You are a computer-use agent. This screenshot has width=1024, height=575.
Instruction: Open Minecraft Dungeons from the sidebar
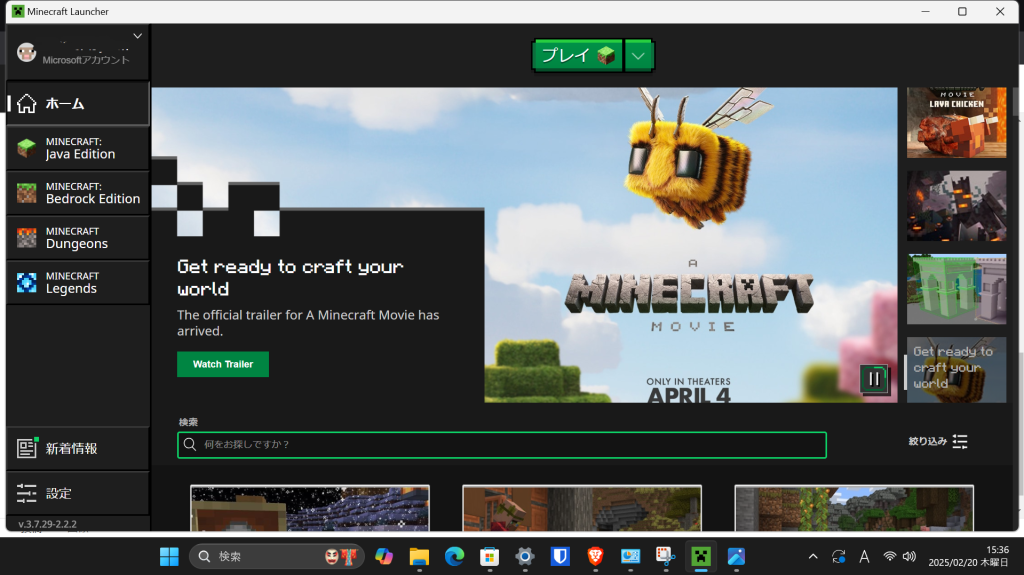tap(77, 238)
